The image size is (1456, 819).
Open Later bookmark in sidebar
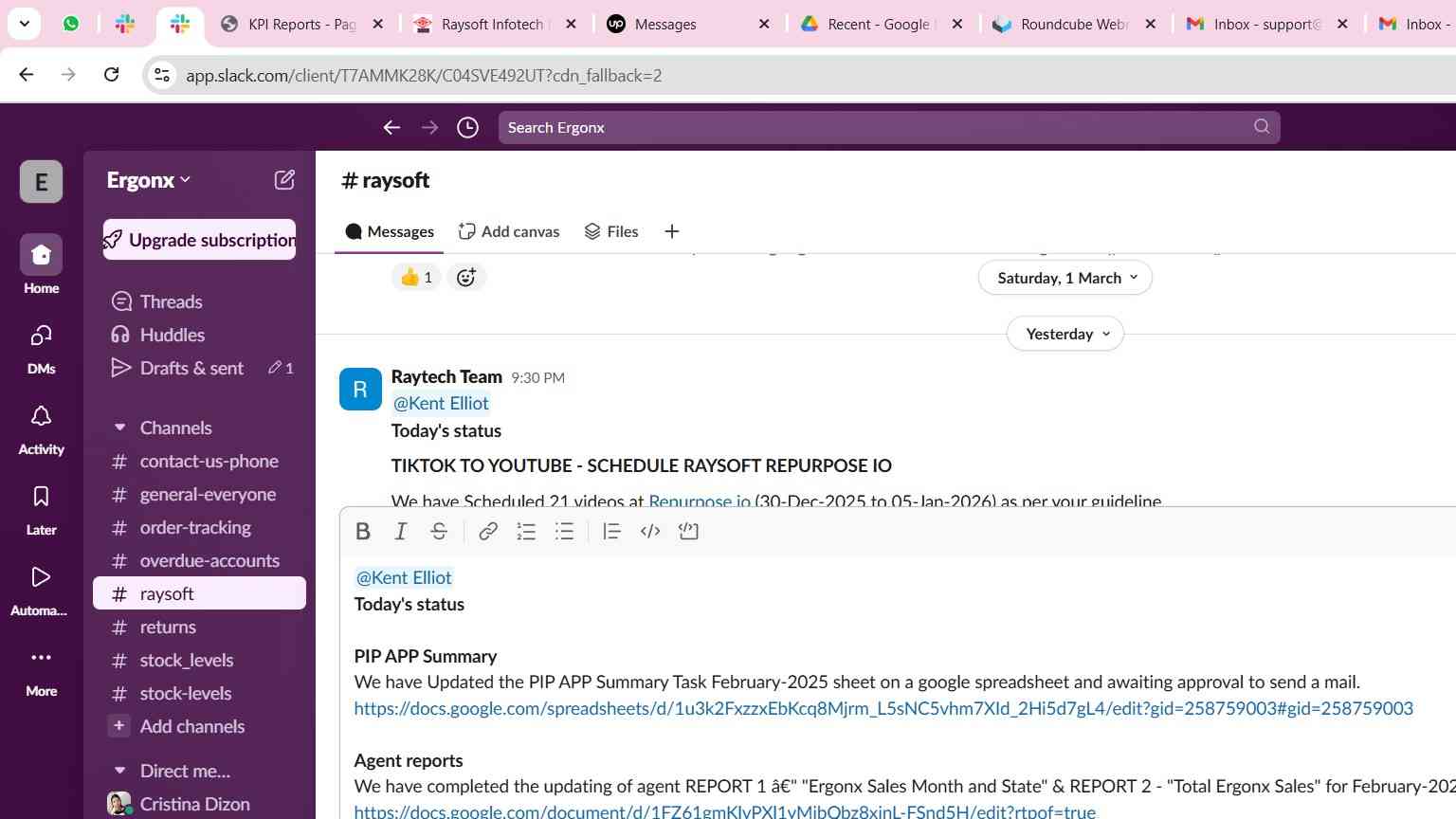41,509
